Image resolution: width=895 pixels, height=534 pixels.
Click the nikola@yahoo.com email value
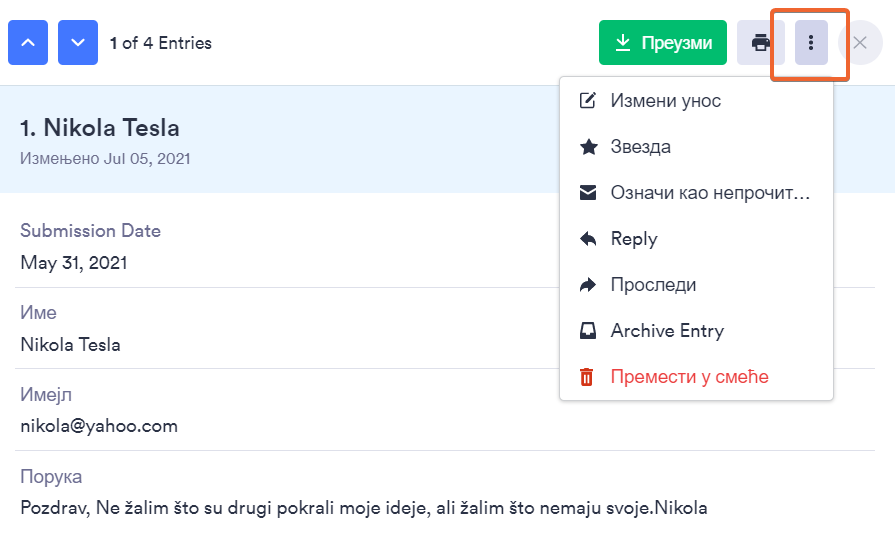[x=99, y=426]
